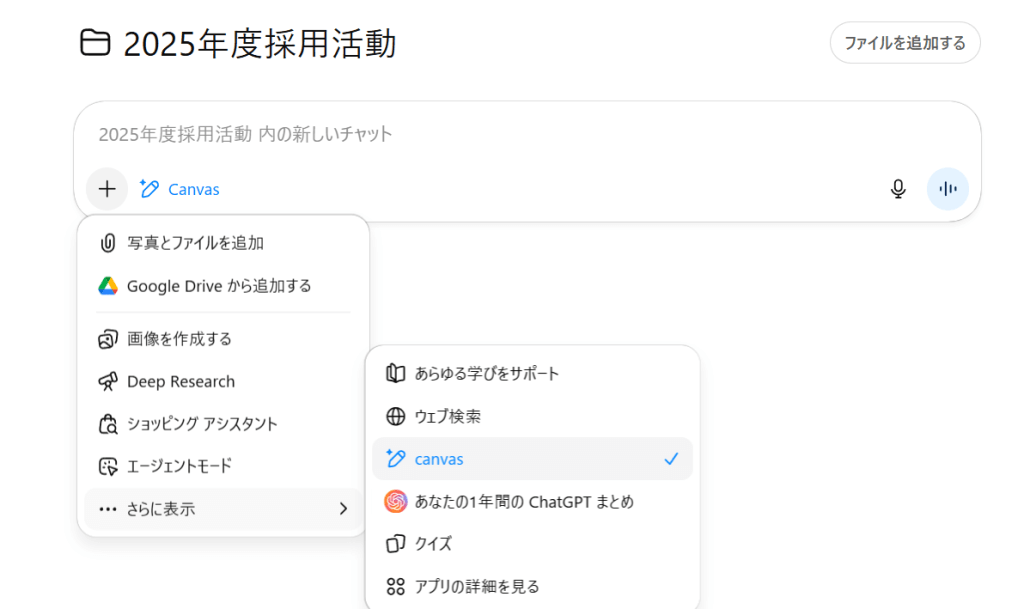The image size is (1024, 609).
Task: Uncheck the canvas checkmark in submenu
Action: (x=671, y=459)
